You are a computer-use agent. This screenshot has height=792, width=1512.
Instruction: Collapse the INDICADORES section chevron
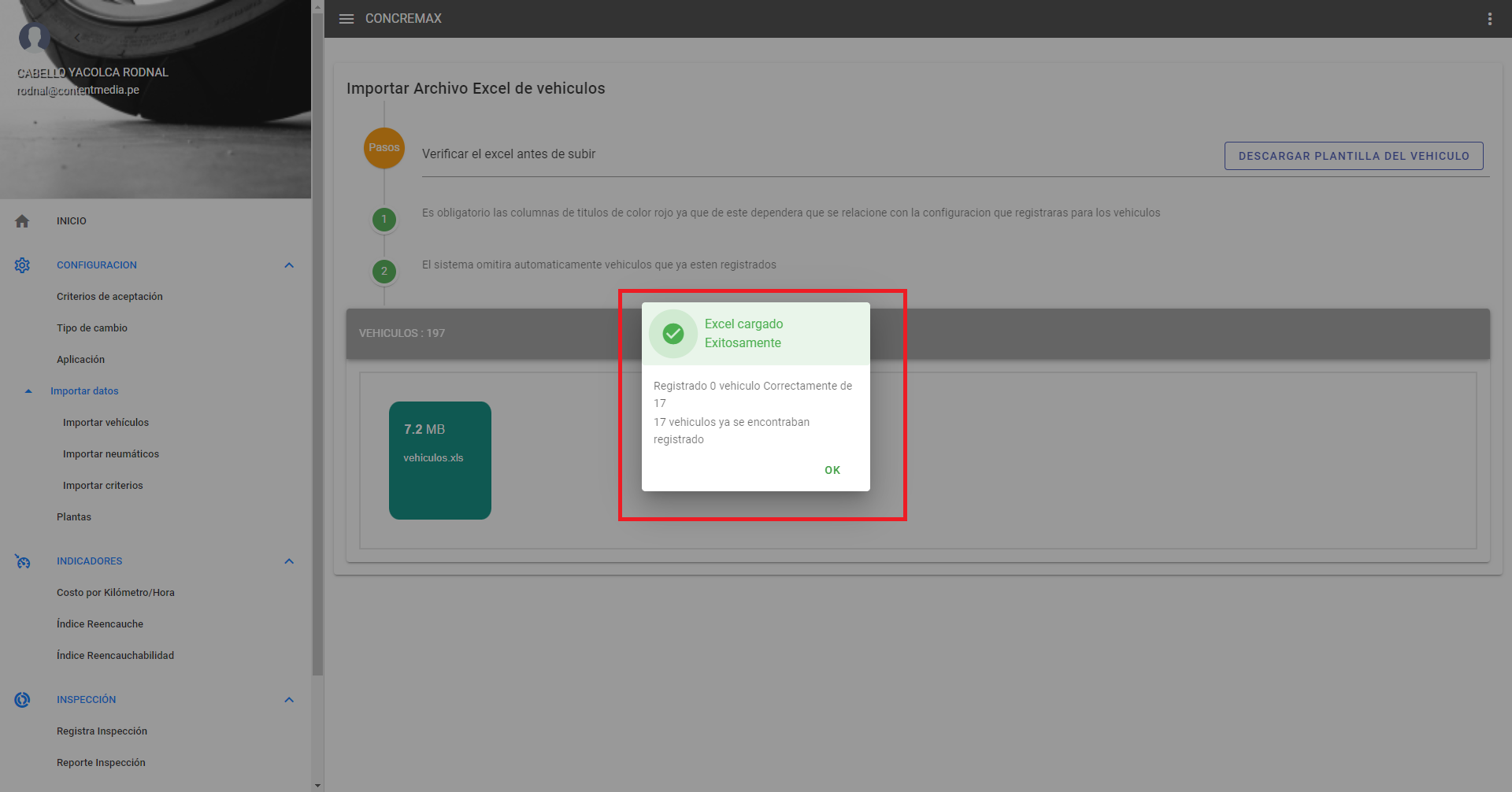(289, 561)
